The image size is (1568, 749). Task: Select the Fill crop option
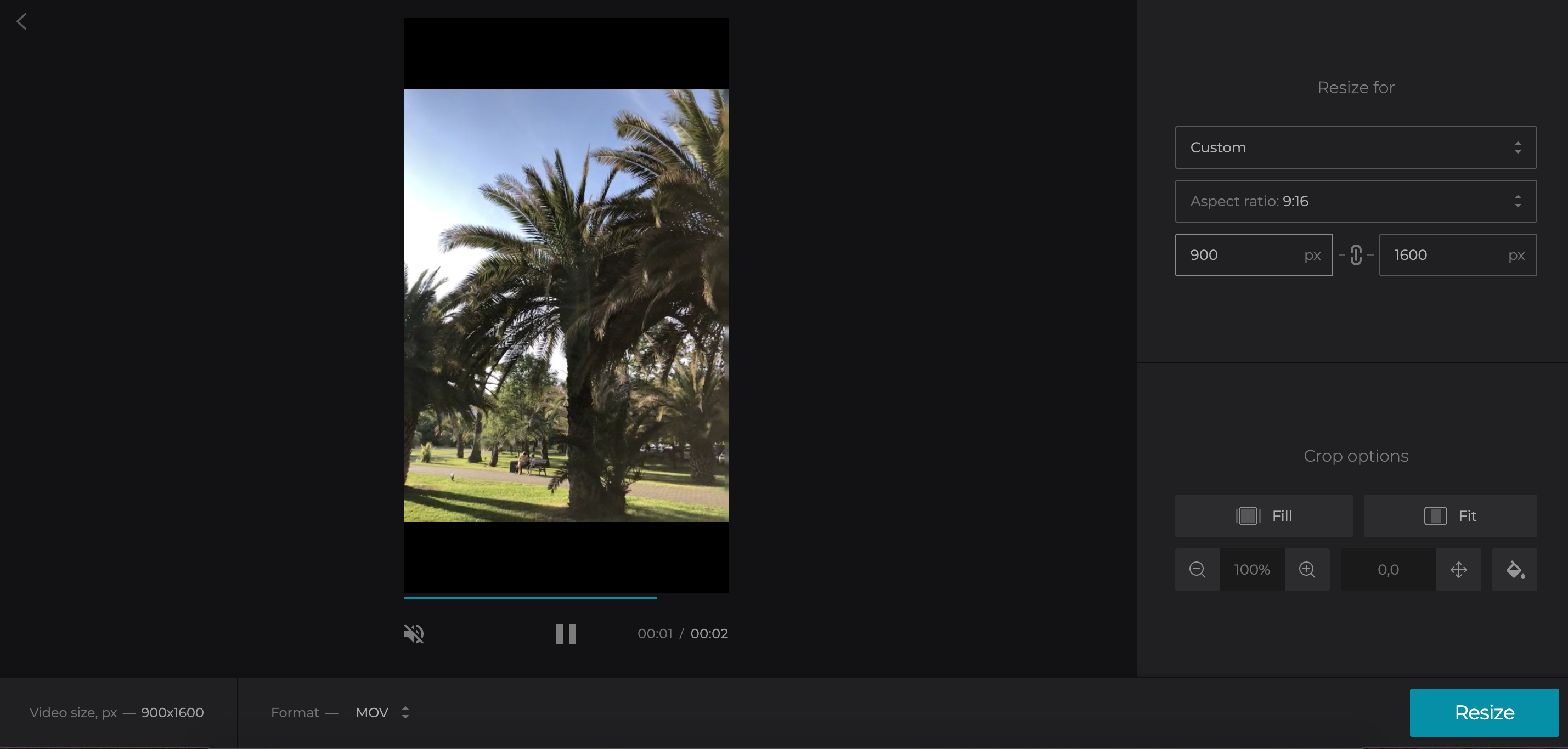pos(1264,516)
